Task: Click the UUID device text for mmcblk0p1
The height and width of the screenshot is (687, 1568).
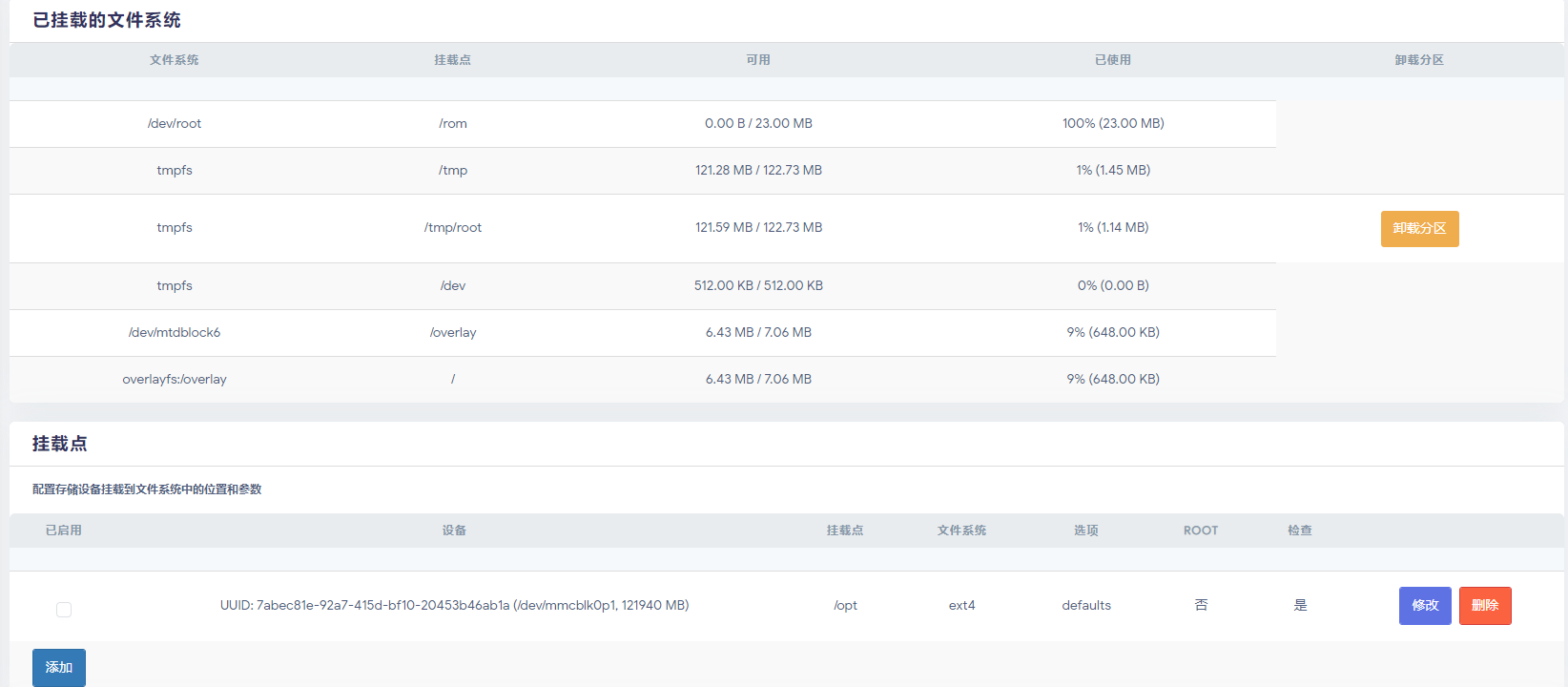Action: pos(454,606)
